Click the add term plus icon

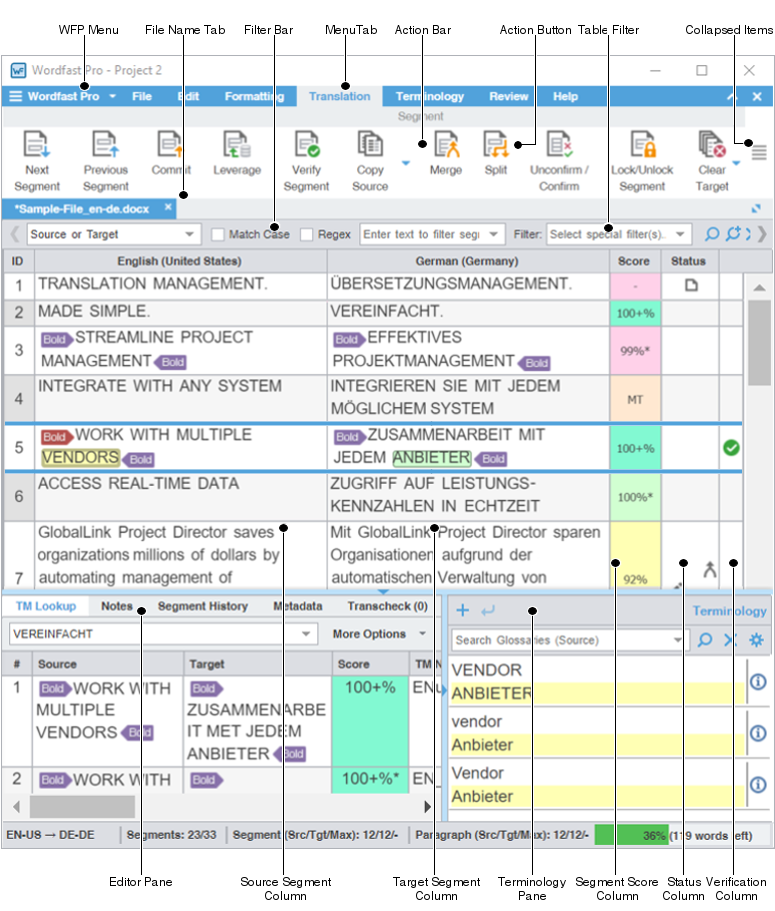[462, 610]
